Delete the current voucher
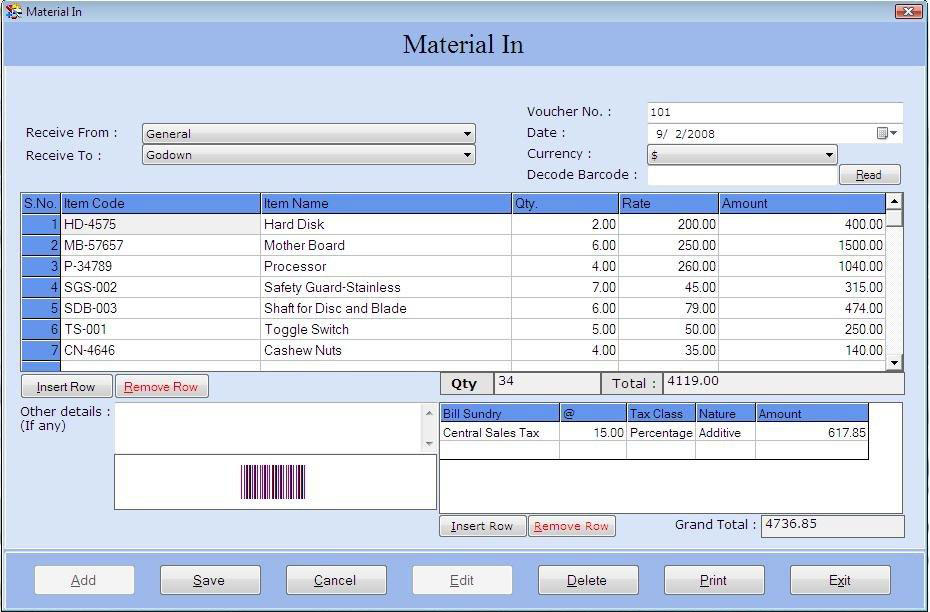Screen dimensions: 930x612 point(588,579)
